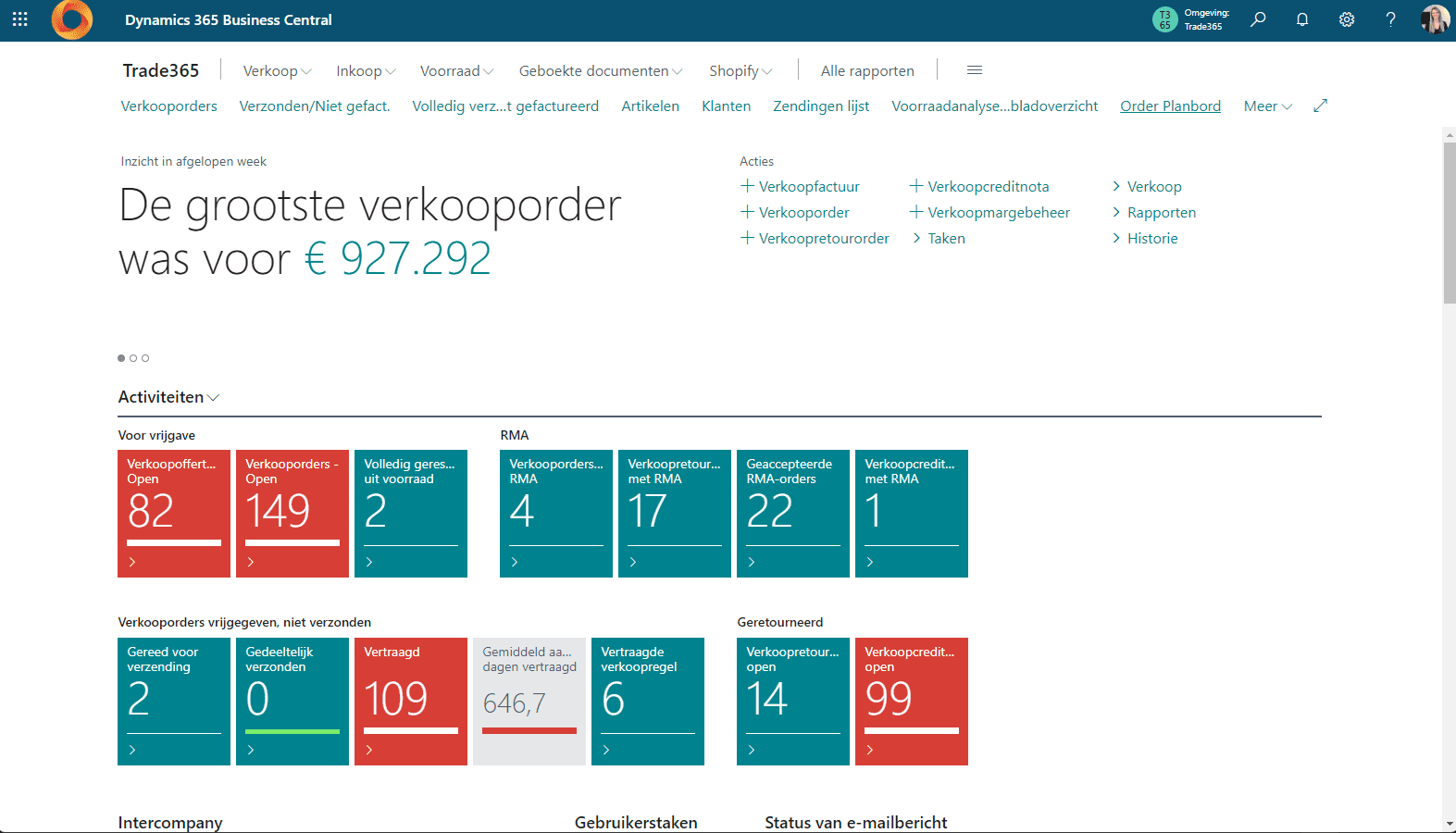Open Verkoopretour met RMA tile showing 17
The image size is (1456, 833).
[x=675, y=514]
